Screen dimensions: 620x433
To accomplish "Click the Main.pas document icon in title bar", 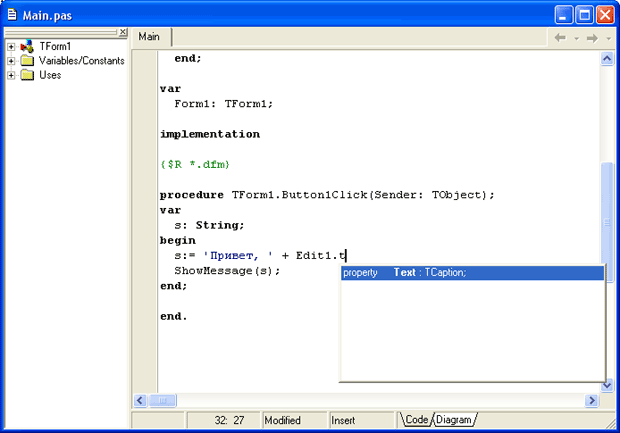I will coord(12,15).
